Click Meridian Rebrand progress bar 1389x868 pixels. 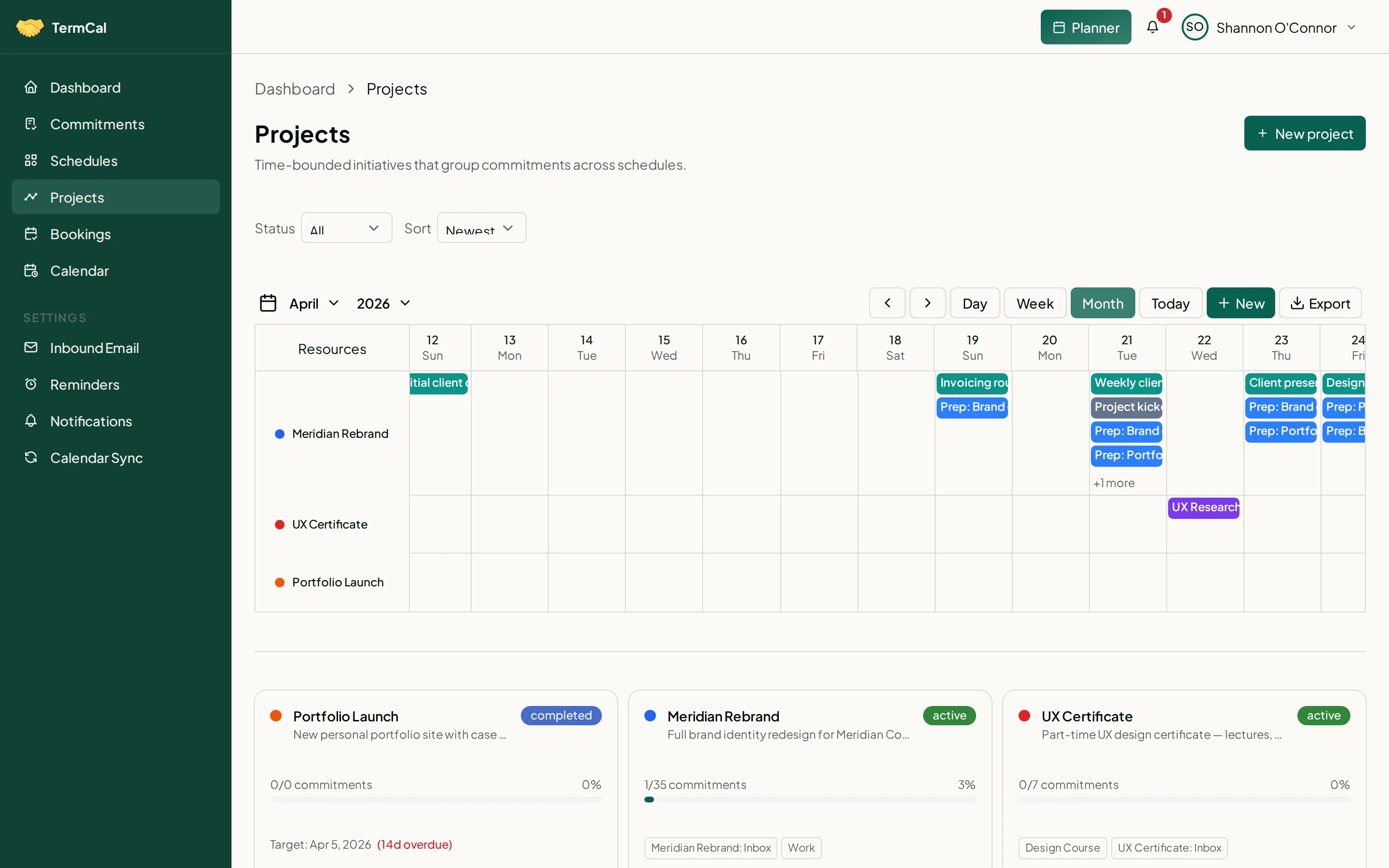coord(810,800)
